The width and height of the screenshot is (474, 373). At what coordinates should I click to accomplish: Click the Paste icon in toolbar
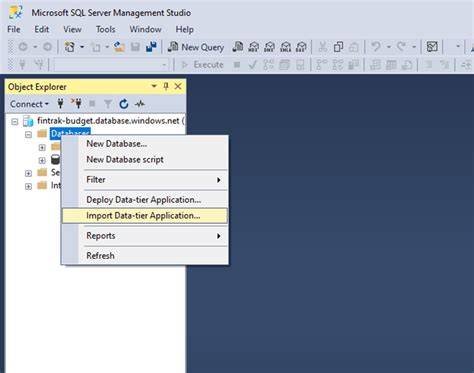click(x=354, y=47)
